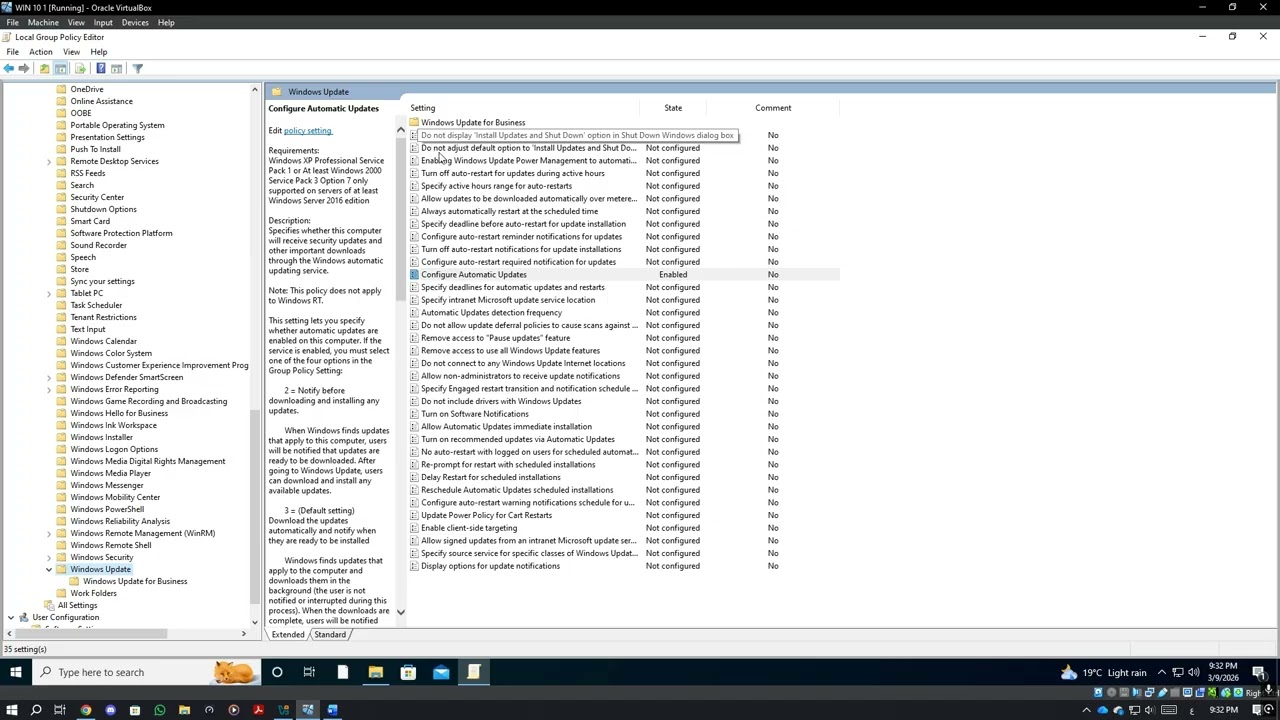Viewport: 1280px width, 720px height.
Task: Expand Windows Defender SmartScreen node arrow
Action: (x=49, y=377)
